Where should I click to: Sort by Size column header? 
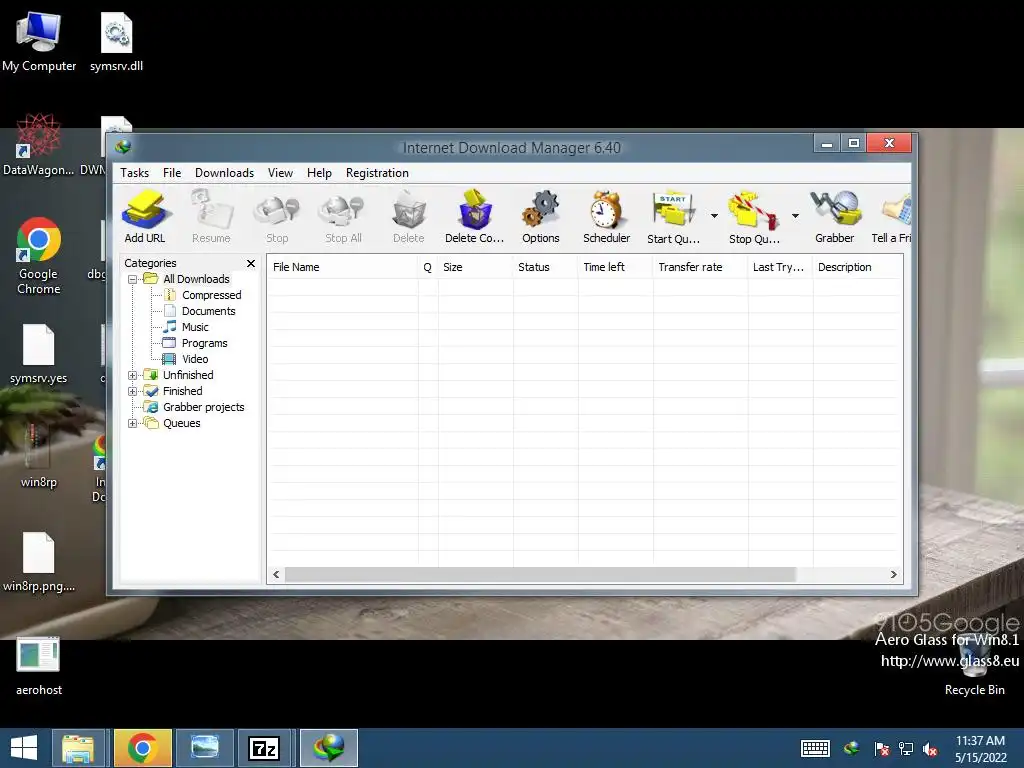tap(475, 267)
